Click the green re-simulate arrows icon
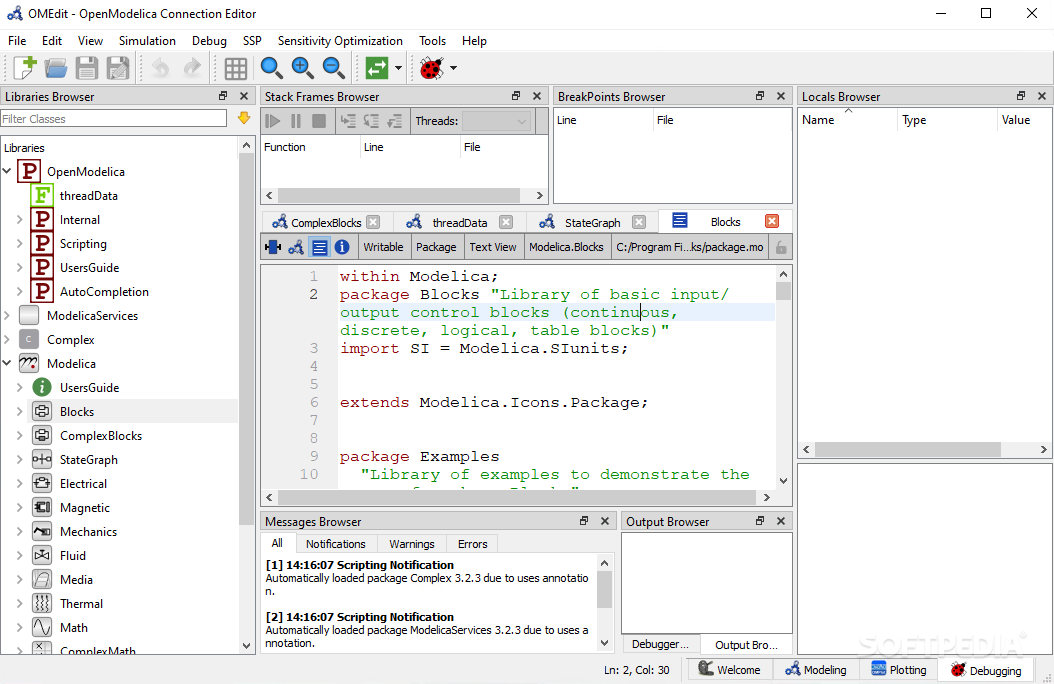Image resolution: width=1054 pixels, height=684 pixels. 376,68
